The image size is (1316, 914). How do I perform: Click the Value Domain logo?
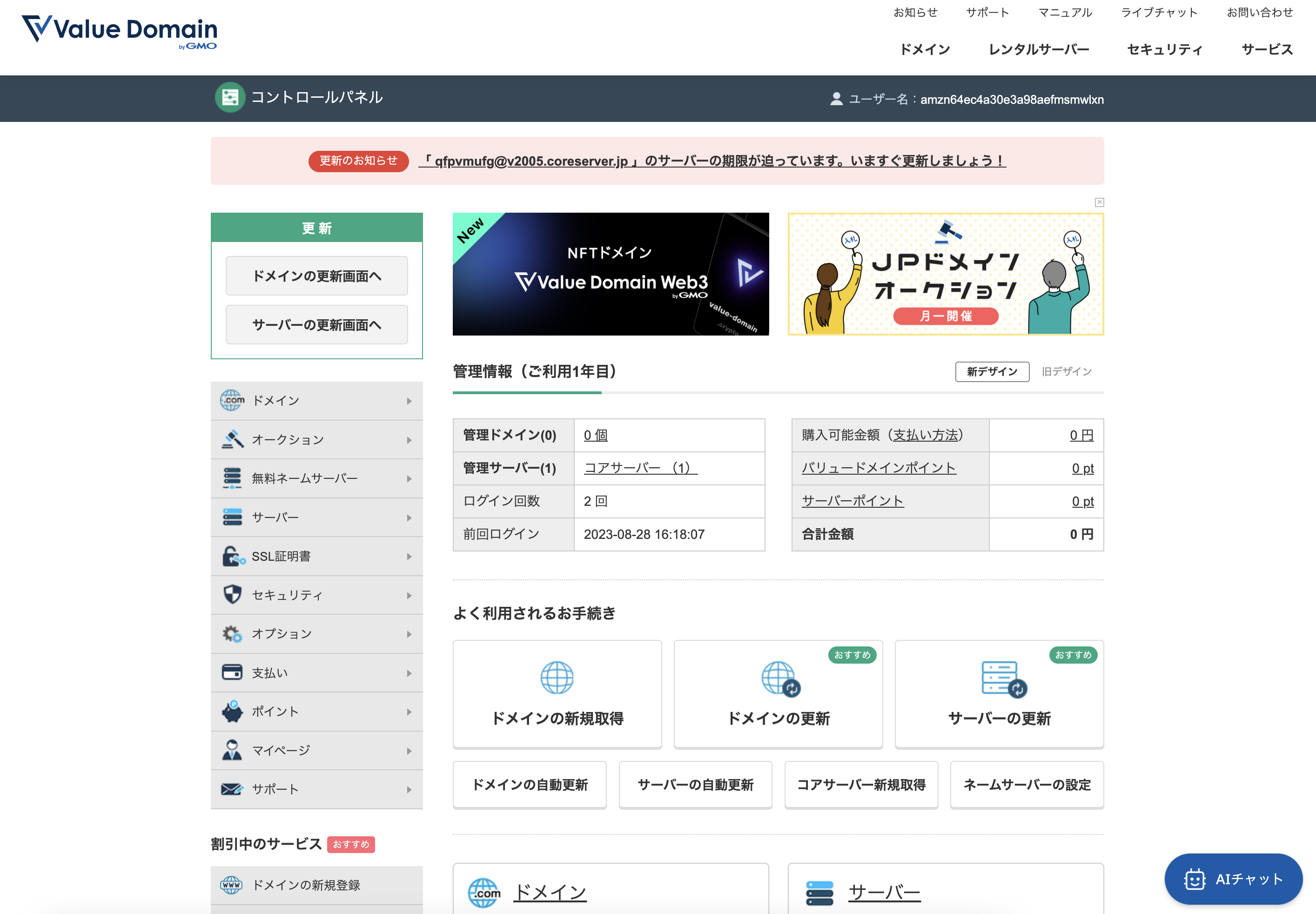click(119, 32)
